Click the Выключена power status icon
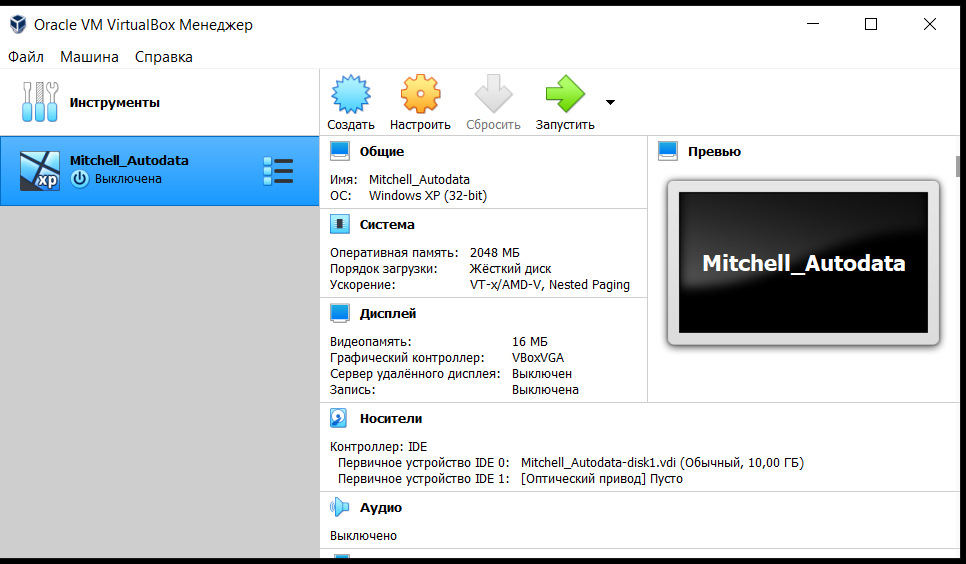966x564 pixels. tap(79, 179)
